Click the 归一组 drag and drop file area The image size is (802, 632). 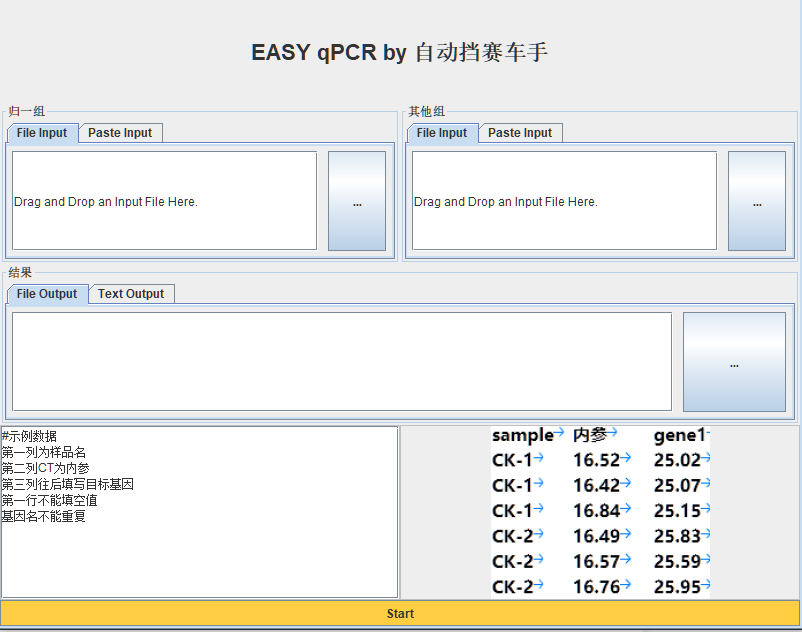tap(164, 201)
